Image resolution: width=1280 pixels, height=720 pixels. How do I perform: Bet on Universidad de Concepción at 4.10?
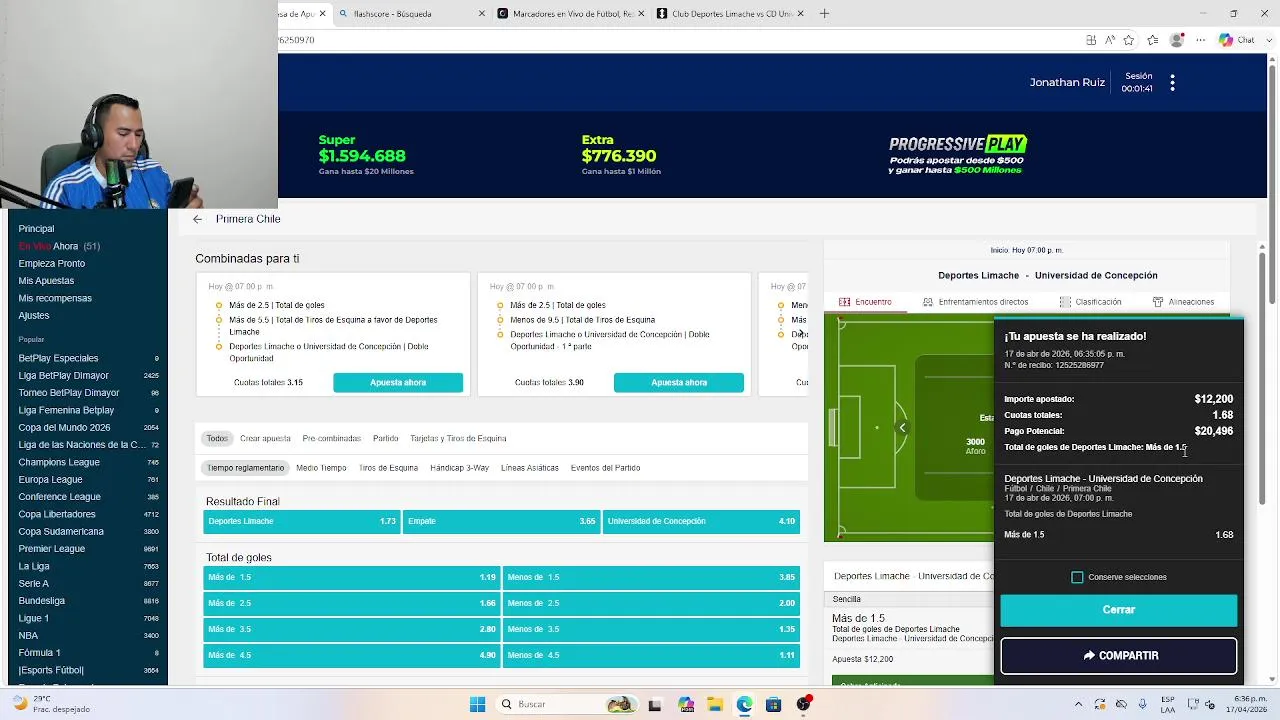(x=701, y=521)
